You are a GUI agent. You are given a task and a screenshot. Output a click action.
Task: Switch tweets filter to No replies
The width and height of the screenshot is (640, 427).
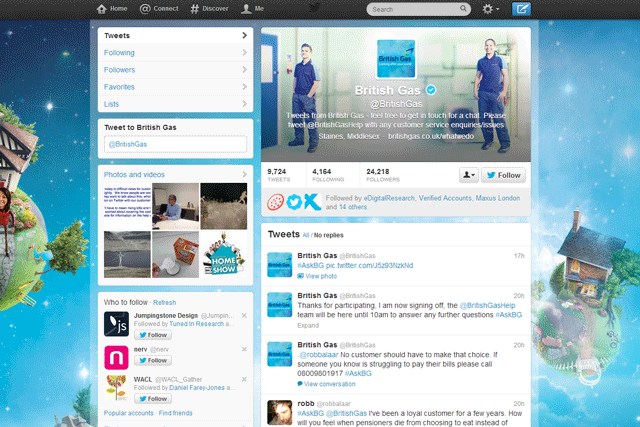point(329,235)
